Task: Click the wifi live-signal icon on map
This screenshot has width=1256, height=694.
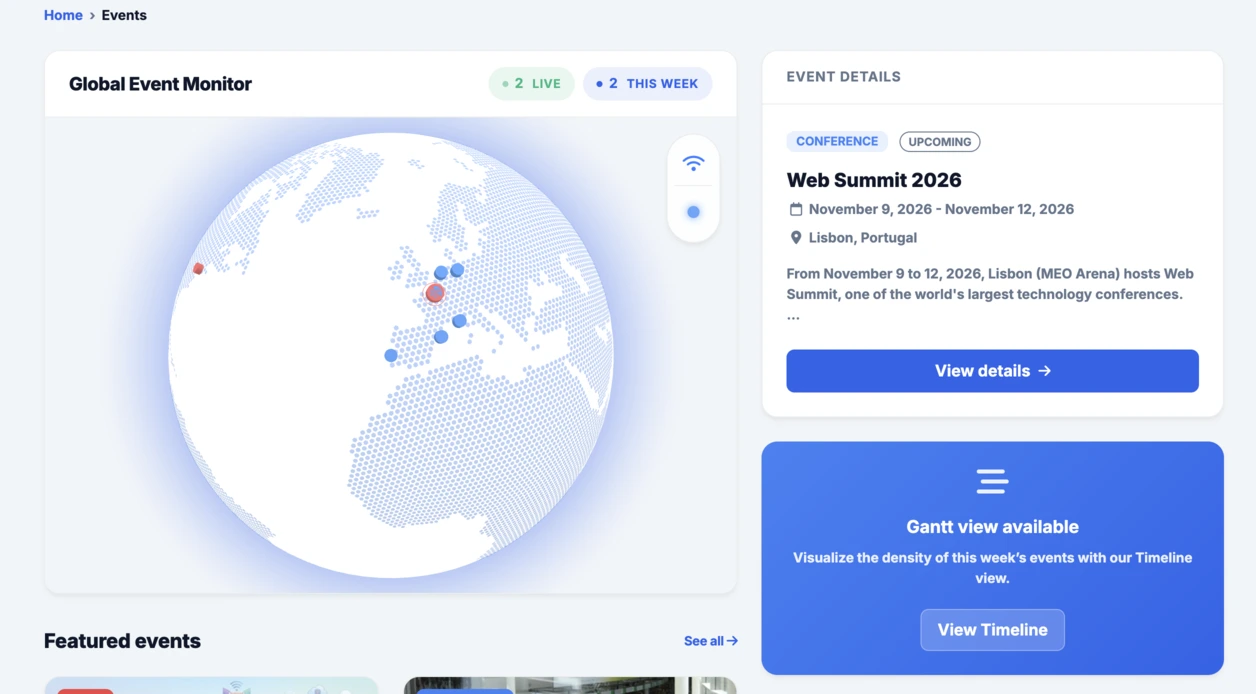Action: point(693,163)
